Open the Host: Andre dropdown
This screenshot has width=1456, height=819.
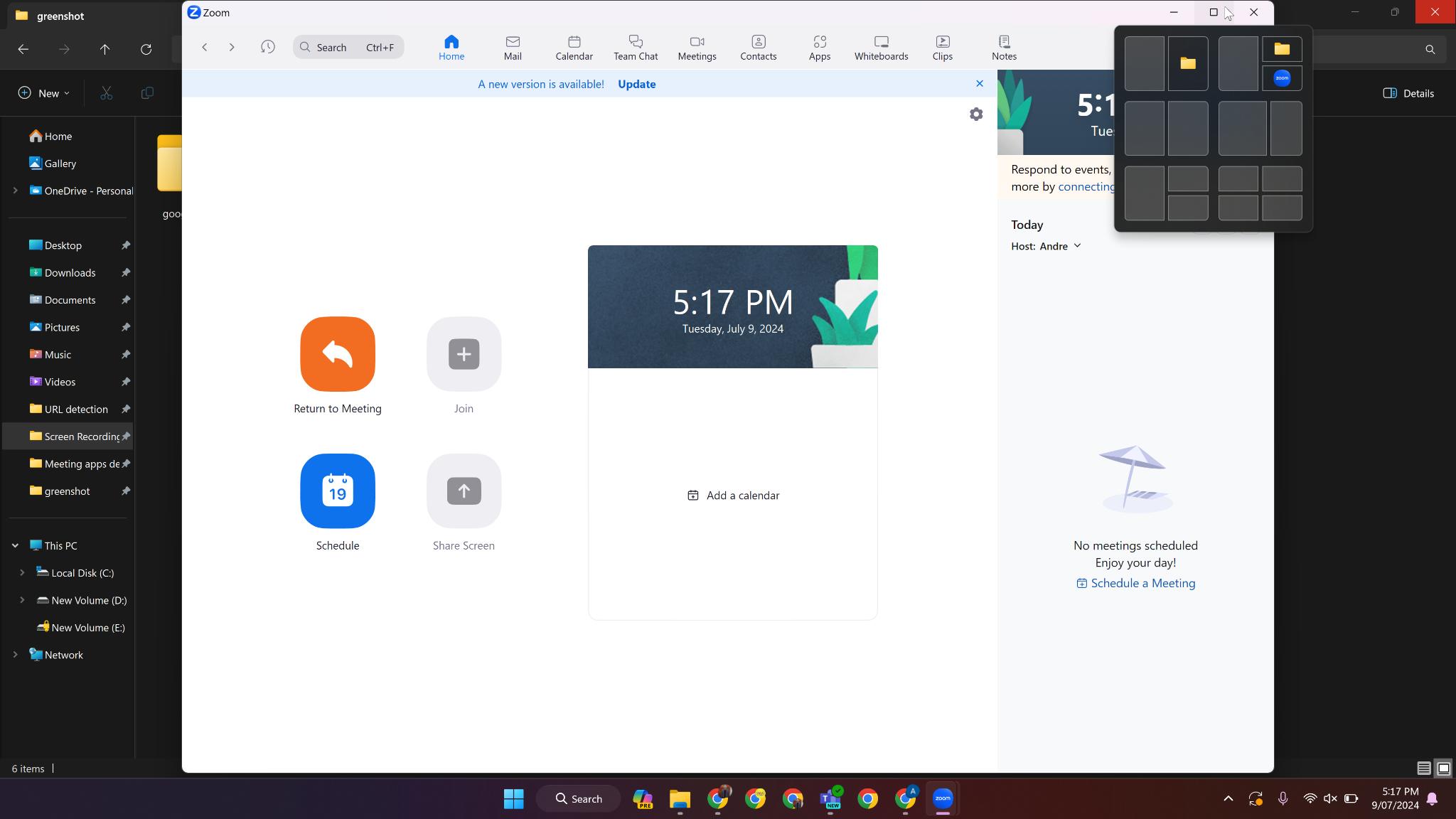coord(1046,246)
